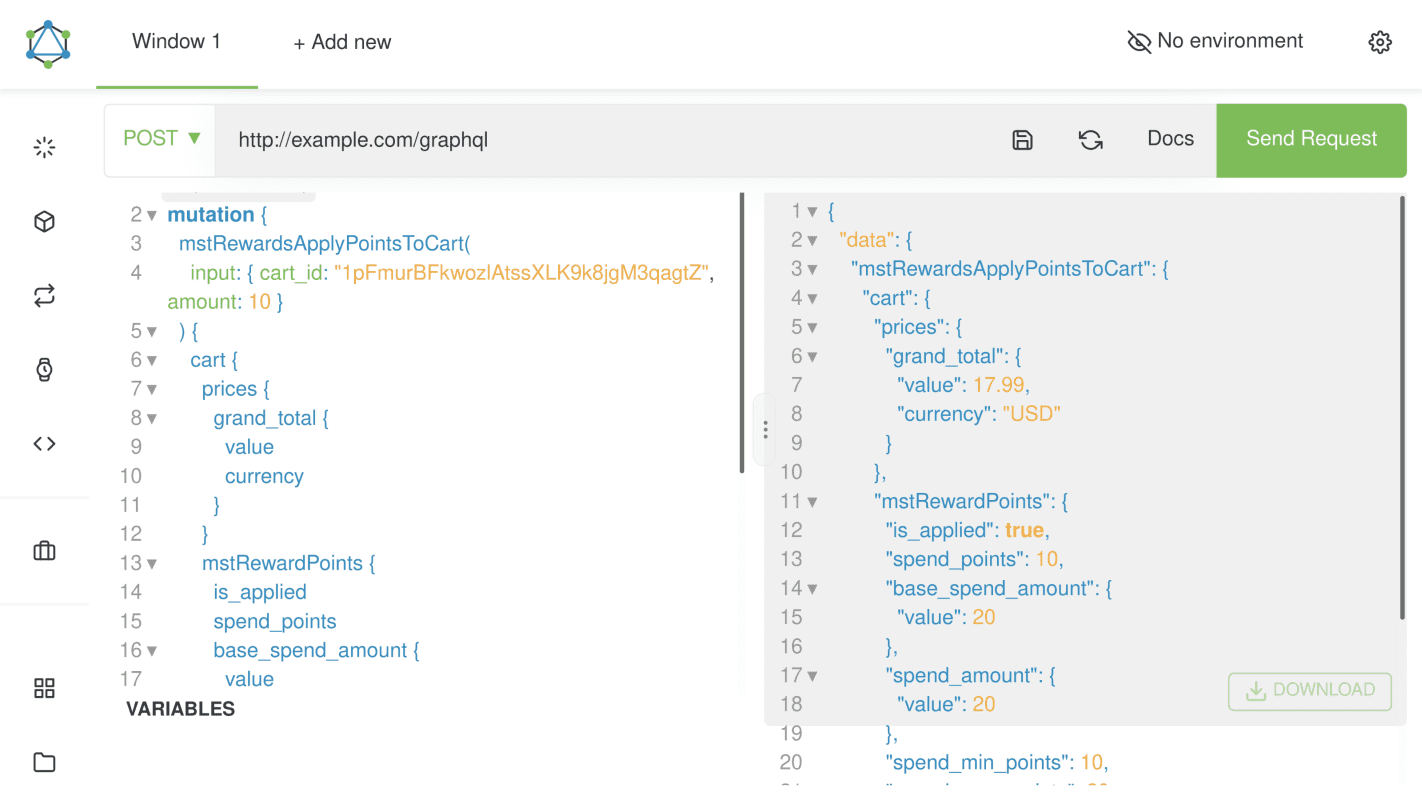Fold mstRewardPoints on query line 13

152,563
